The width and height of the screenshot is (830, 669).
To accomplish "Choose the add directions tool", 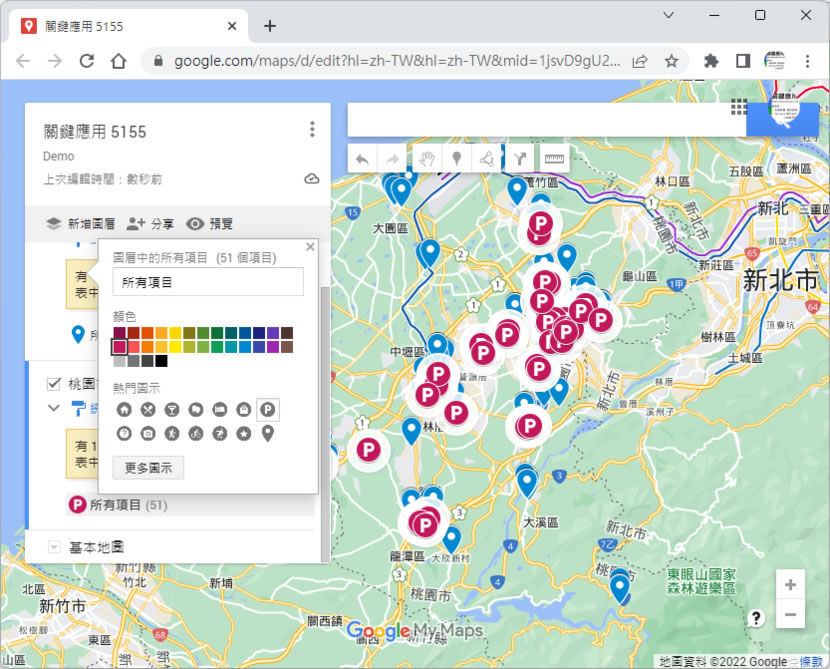I will pyautogui.click(x=520, y=159).
